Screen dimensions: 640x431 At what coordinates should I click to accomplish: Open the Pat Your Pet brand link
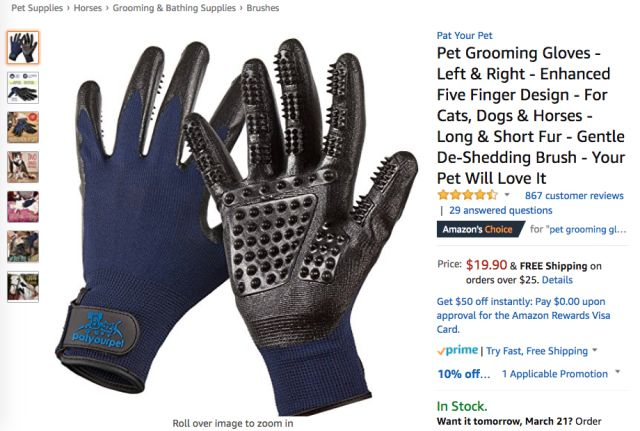[464, 36]
